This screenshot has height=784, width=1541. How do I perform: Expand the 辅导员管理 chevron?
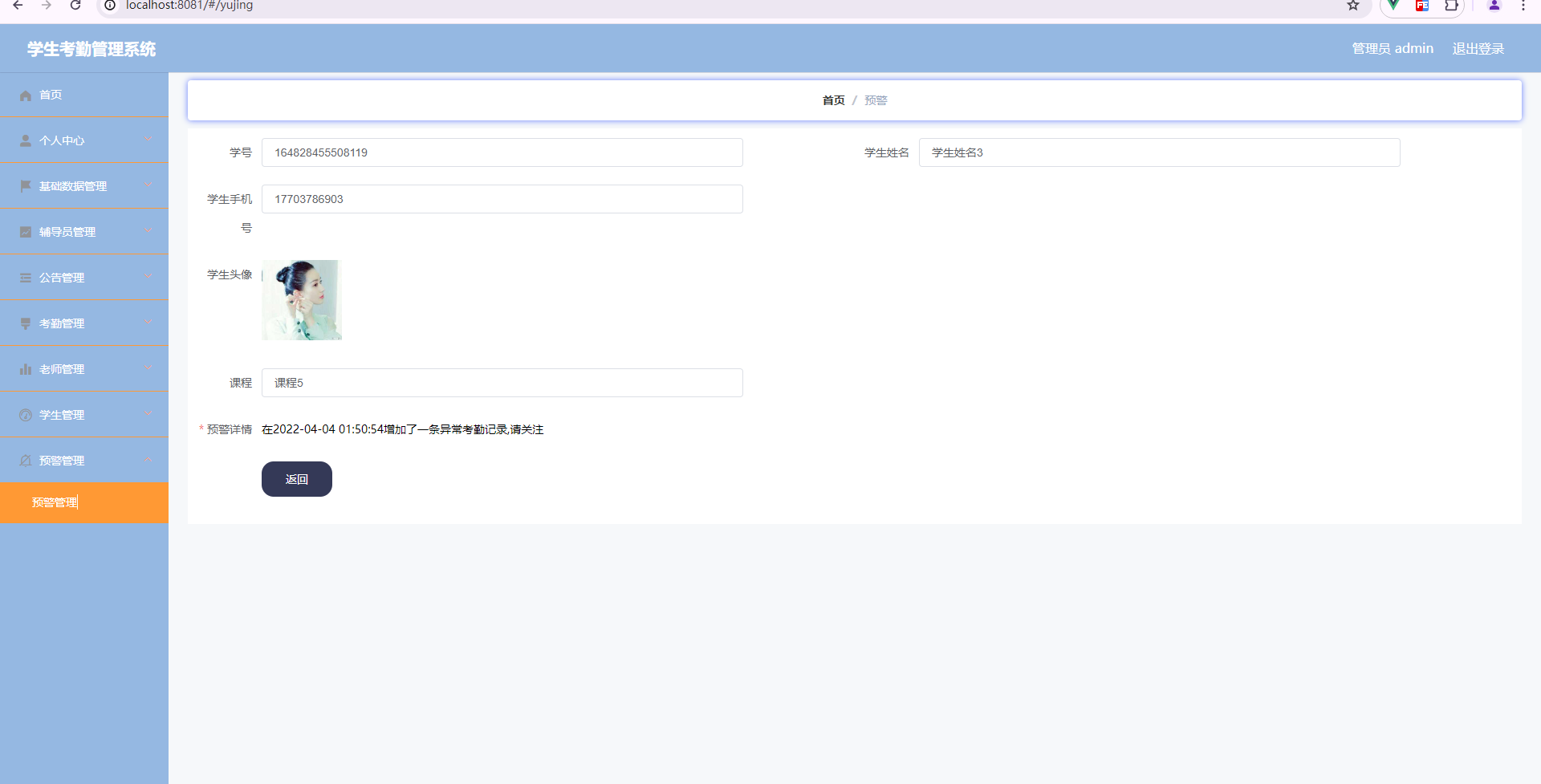148,231
